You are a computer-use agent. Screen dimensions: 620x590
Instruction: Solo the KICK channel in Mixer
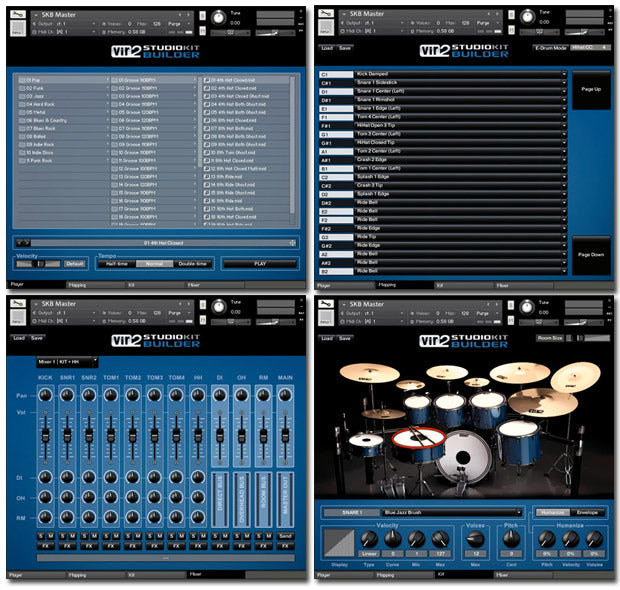click(x=41, y=536)
